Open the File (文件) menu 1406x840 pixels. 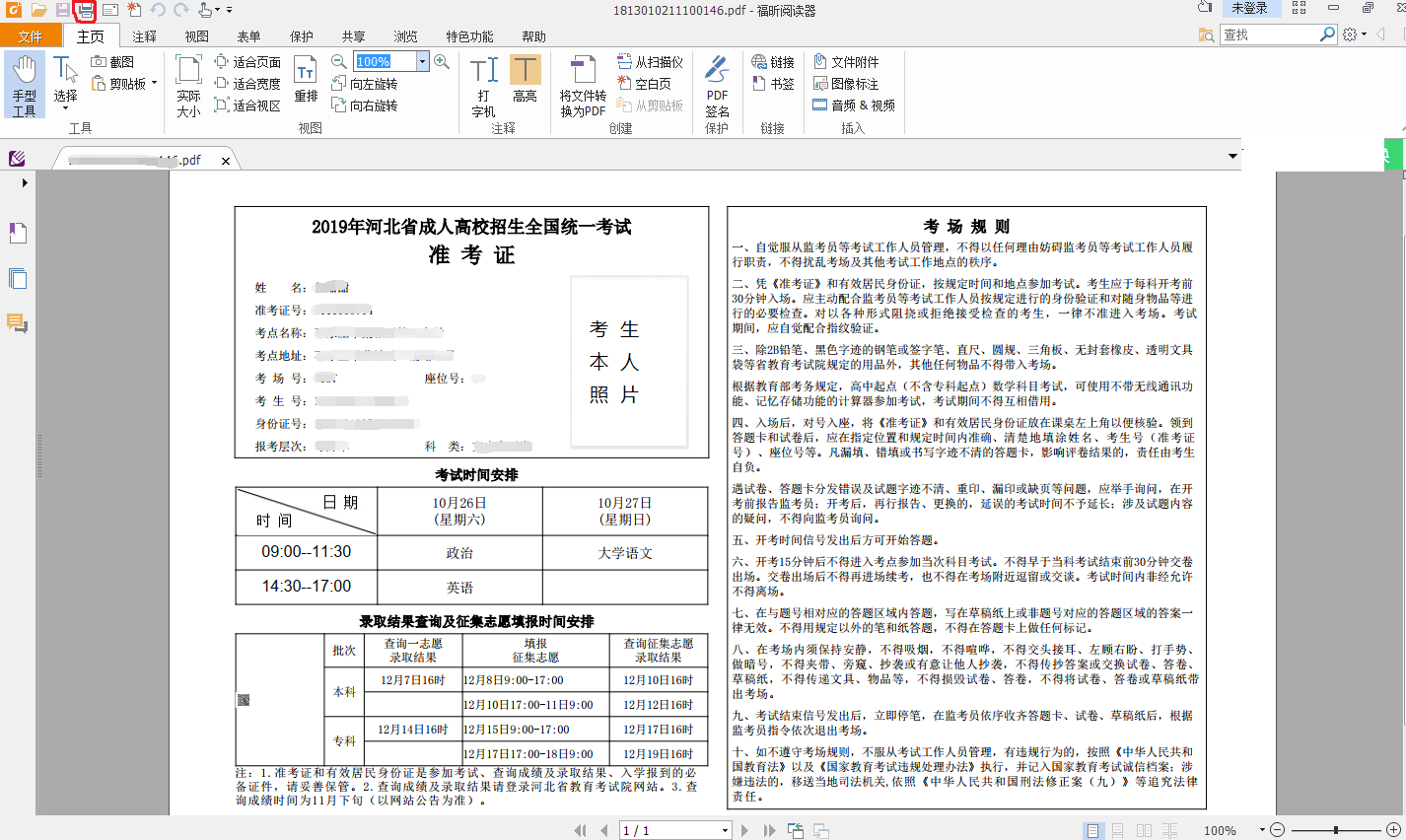[x=31, y=36]
